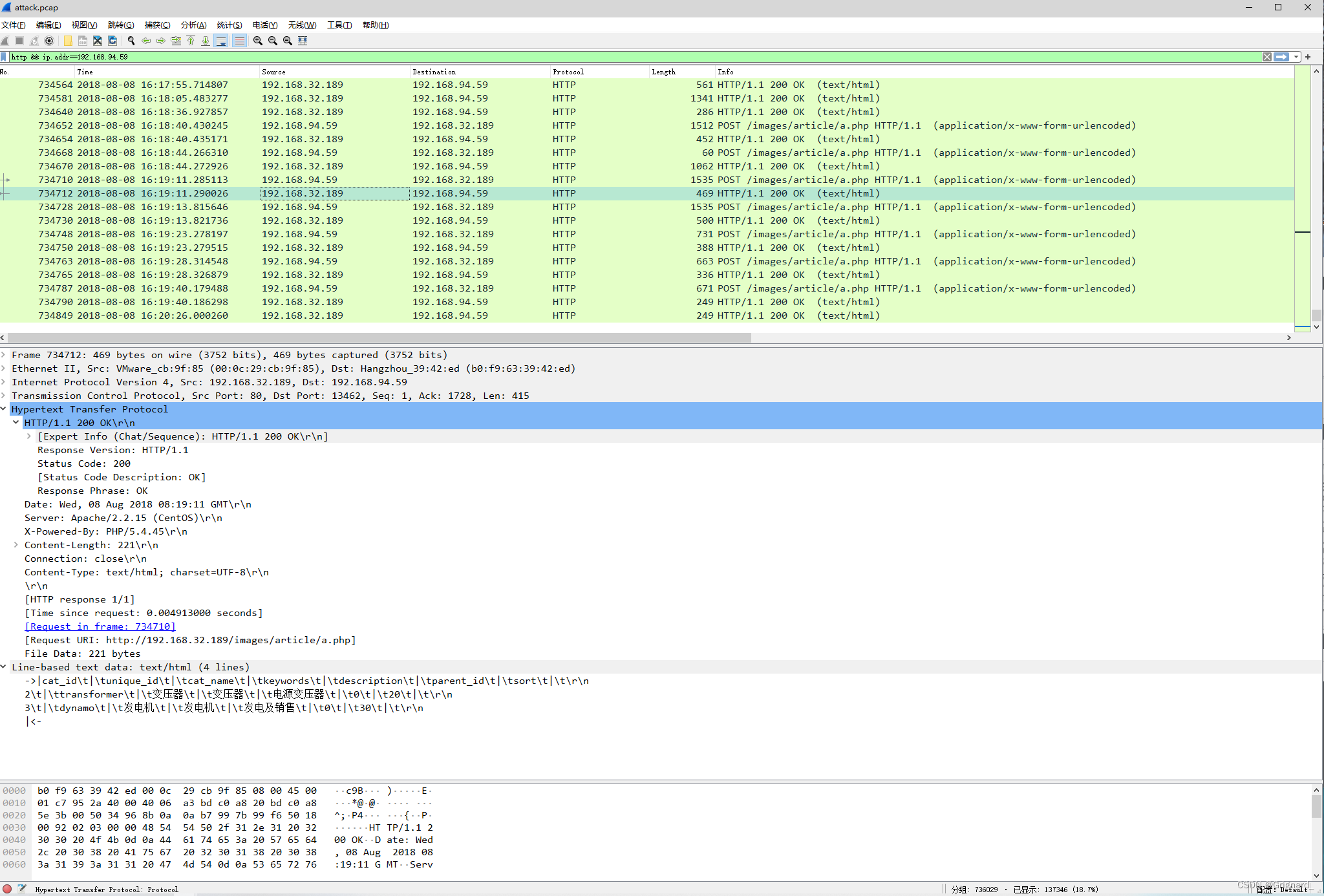The image size is (1324, 896).
Task: Sort by the Length column header
Action: pos(682,72)
